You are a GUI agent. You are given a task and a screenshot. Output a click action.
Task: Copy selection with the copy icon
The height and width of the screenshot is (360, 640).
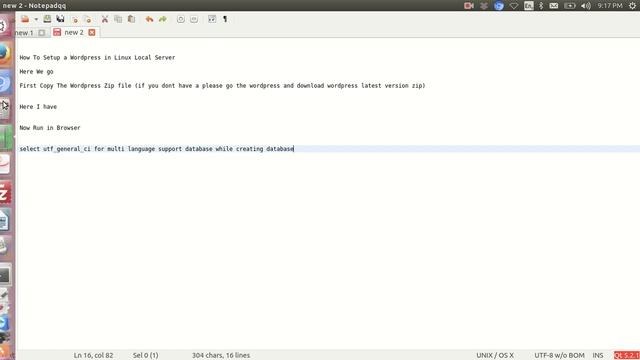click(118, 19)
